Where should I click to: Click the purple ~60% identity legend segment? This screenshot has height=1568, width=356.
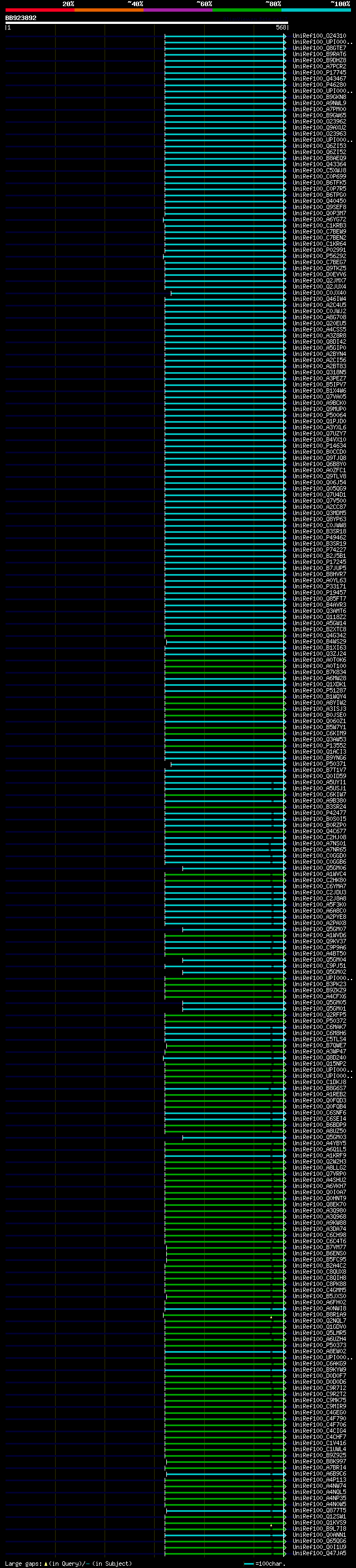click(x=179, y=10)
